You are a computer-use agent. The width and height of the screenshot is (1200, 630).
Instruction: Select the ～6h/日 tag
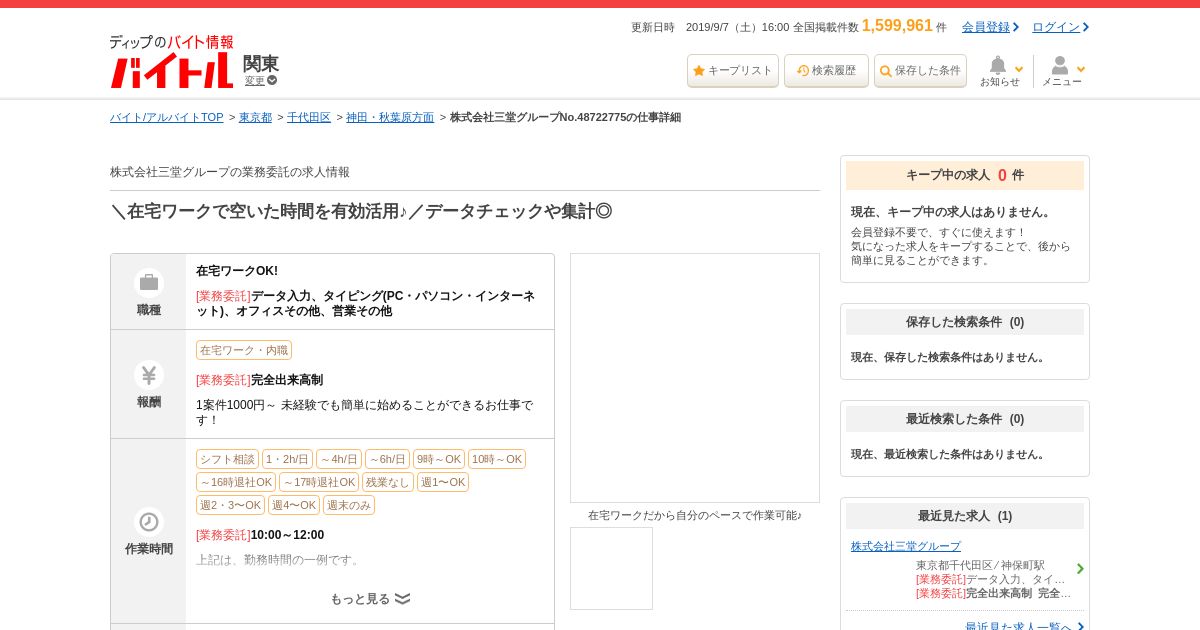(387, 459)
